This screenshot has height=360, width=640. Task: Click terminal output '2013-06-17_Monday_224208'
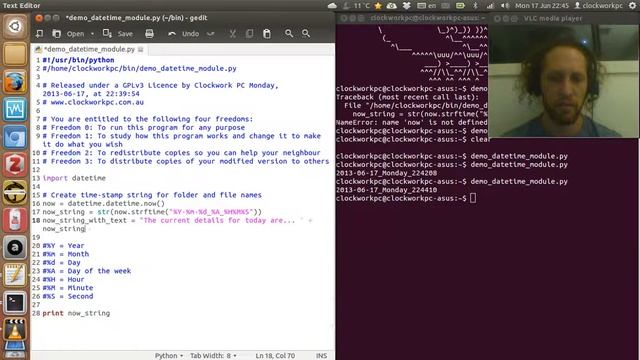pos(386,173)
